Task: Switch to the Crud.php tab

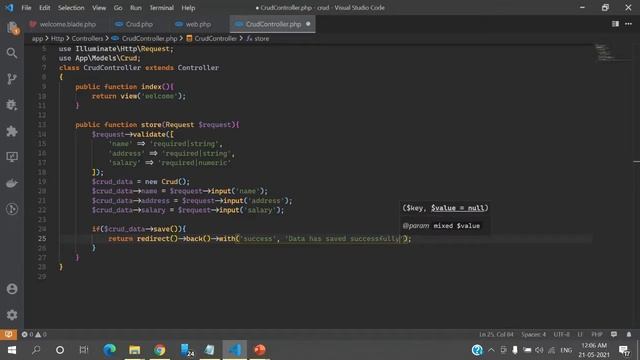Action: (135, 24)
